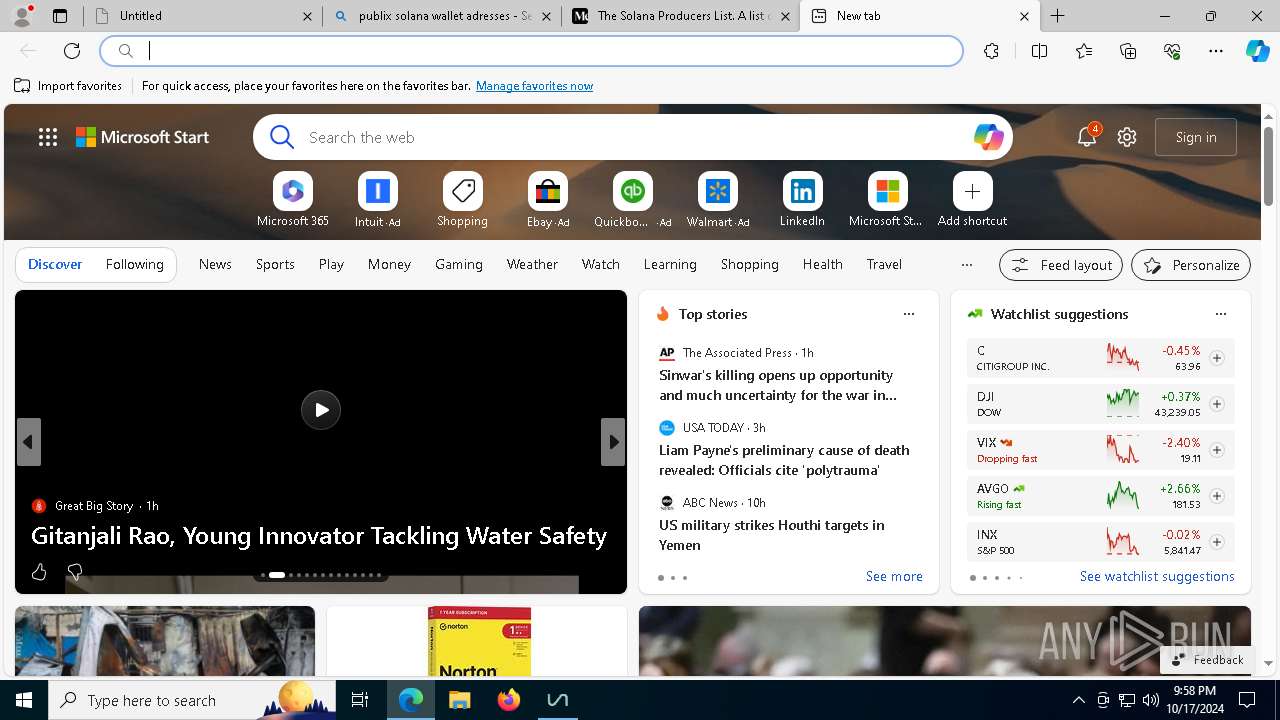
Task: Open the notifications bell
Action: (x=1086, y=137)
